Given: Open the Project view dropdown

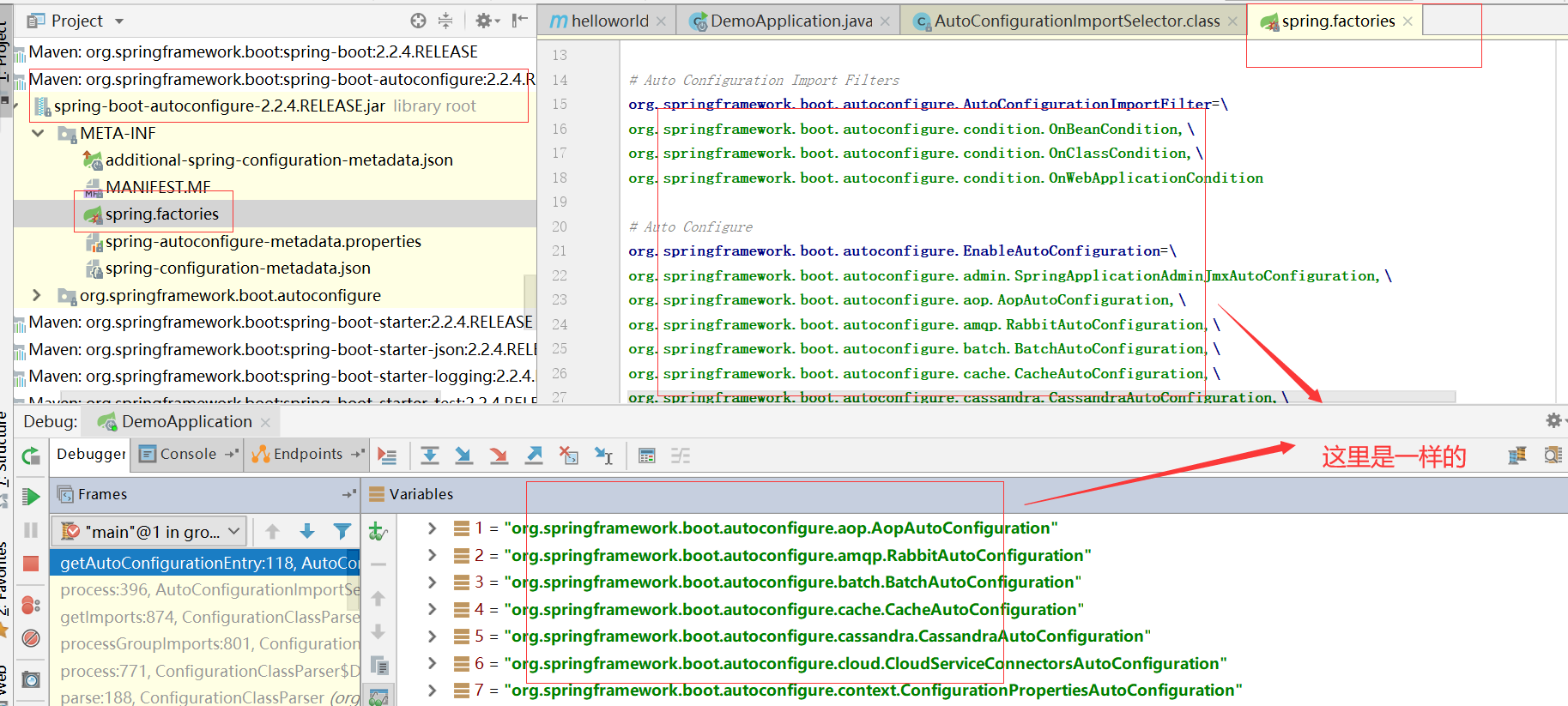Looking at the screenshot, I should click(119, 21).
